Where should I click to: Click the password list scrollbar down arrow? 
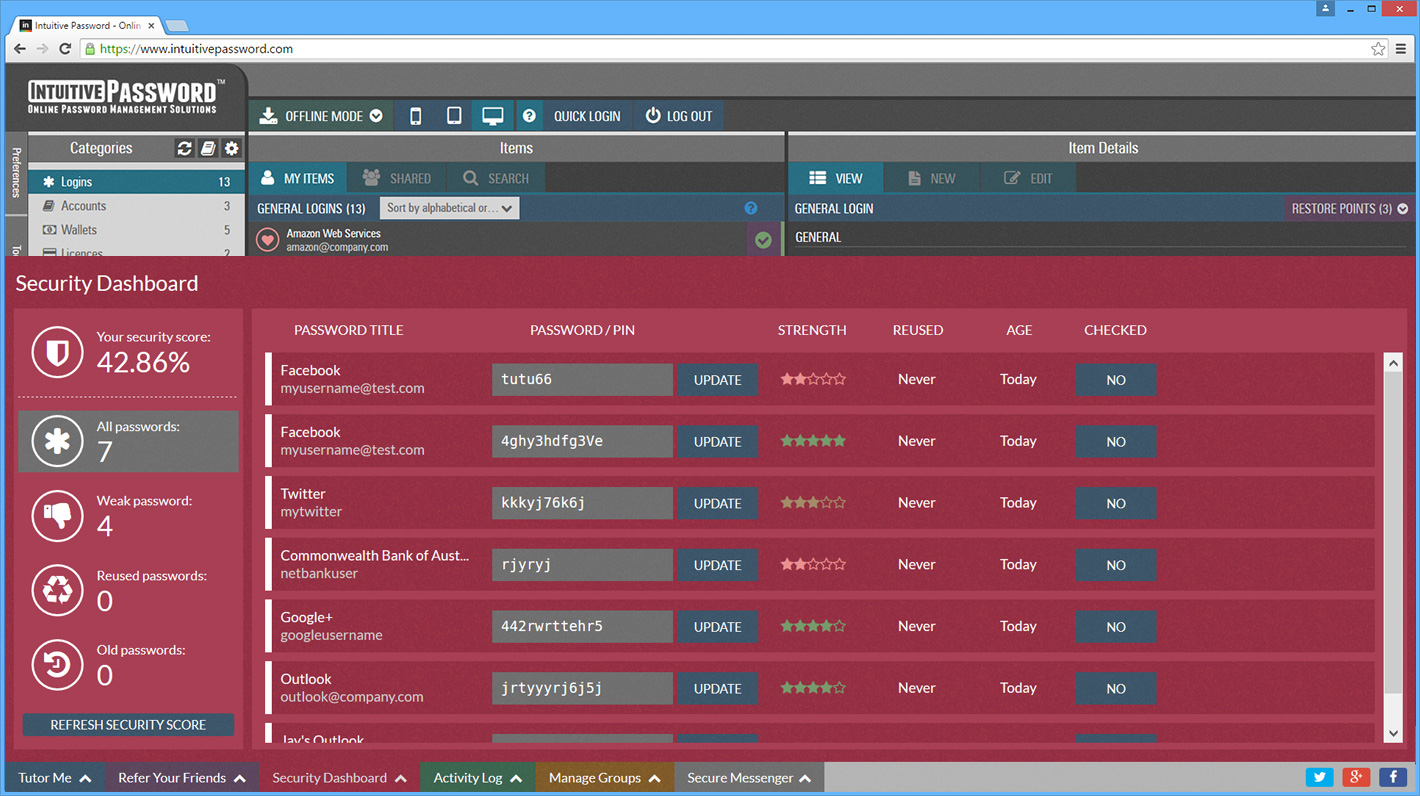[x=1394, y=733]
